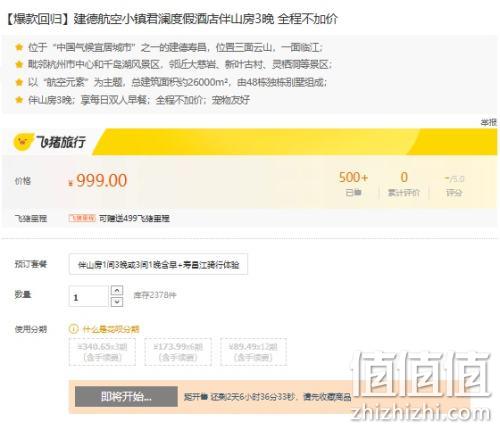
Task: Click the red 飞猪里程 tag badge
Action: click(82, 218)
